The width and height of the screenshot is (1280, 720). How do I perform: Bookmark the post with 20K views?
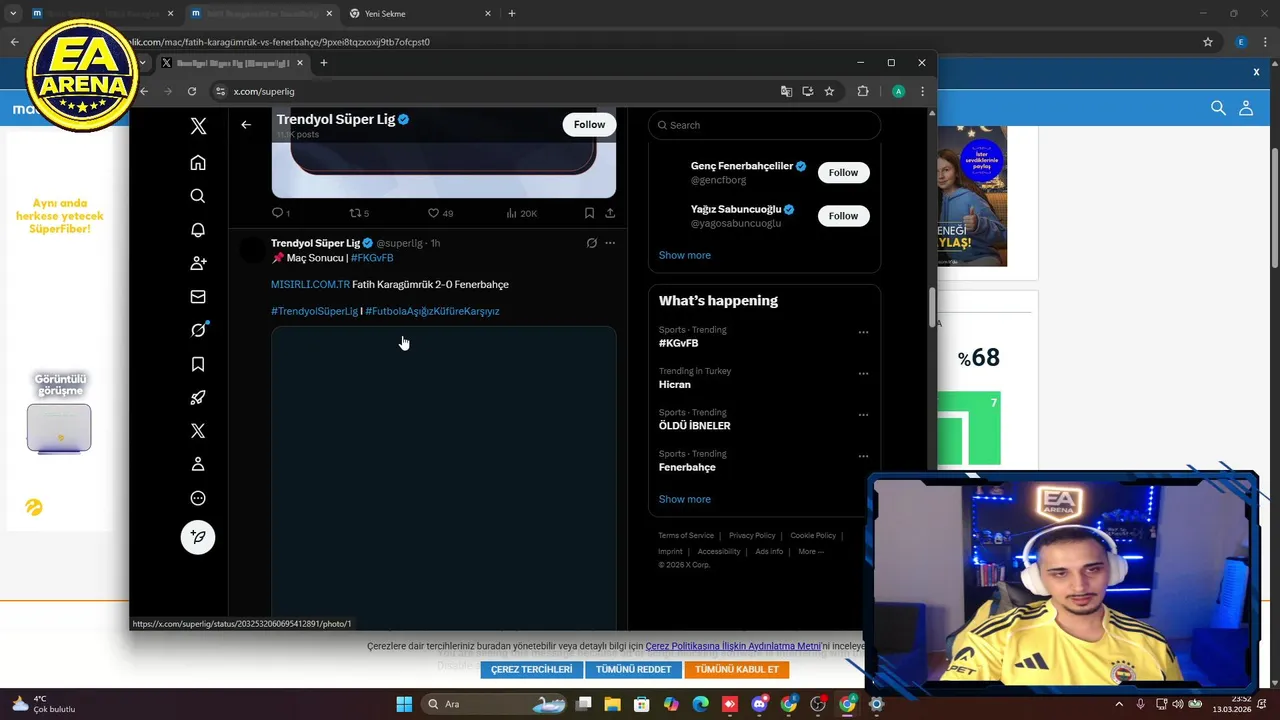pos(589,213)
